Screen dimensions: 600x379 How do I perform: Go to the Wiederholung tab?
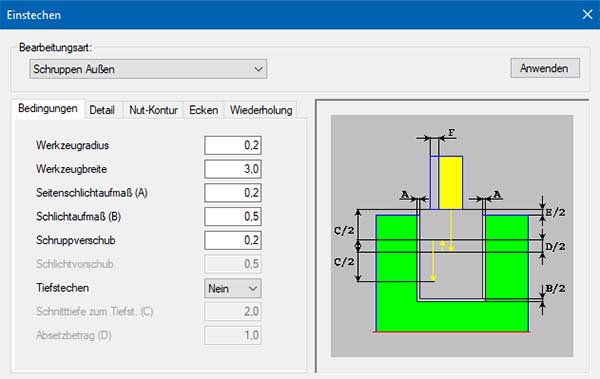(x=261, y=110)
